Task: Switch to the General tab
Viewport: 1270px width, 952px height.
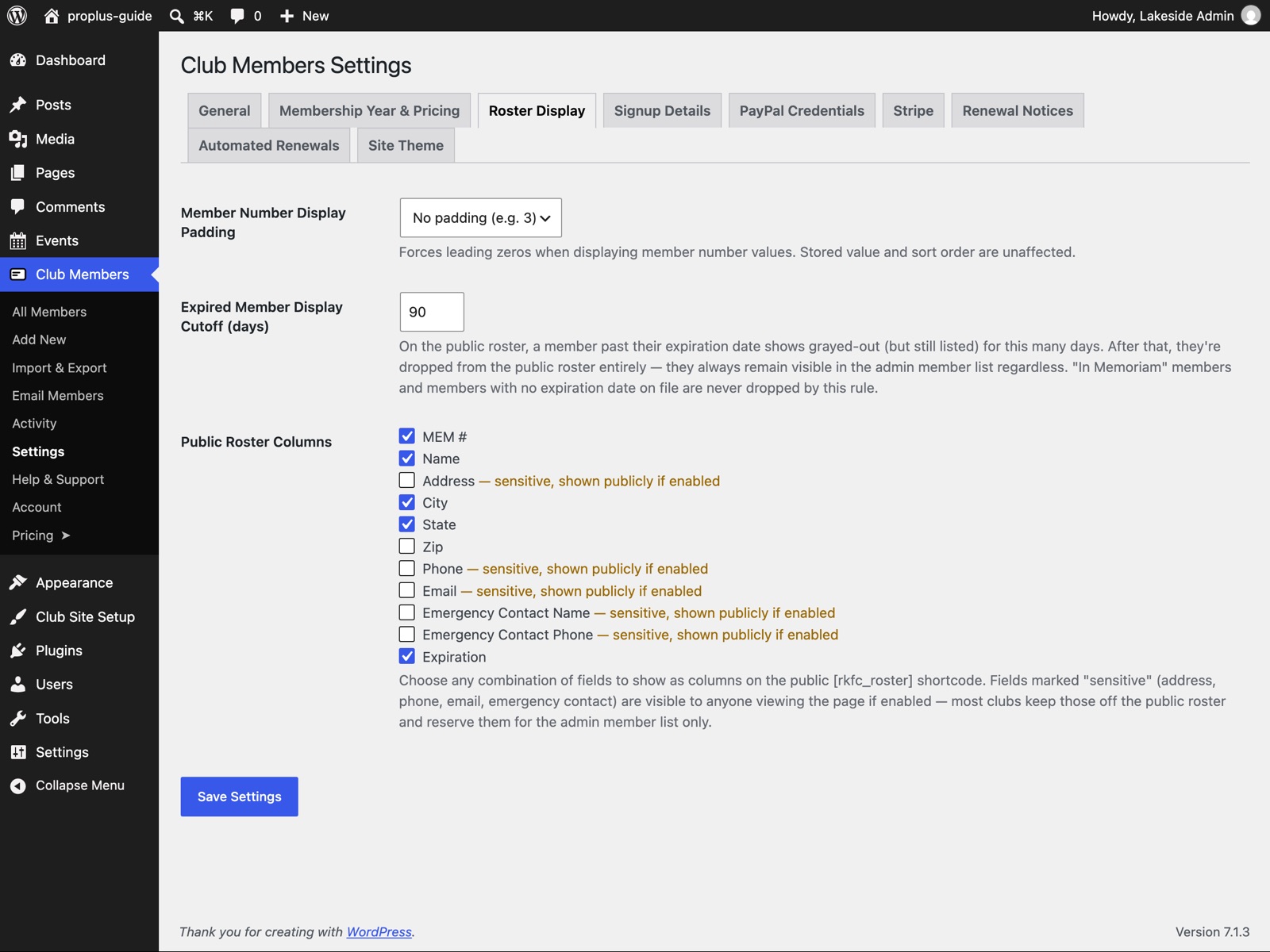Action: coord(225,111)
